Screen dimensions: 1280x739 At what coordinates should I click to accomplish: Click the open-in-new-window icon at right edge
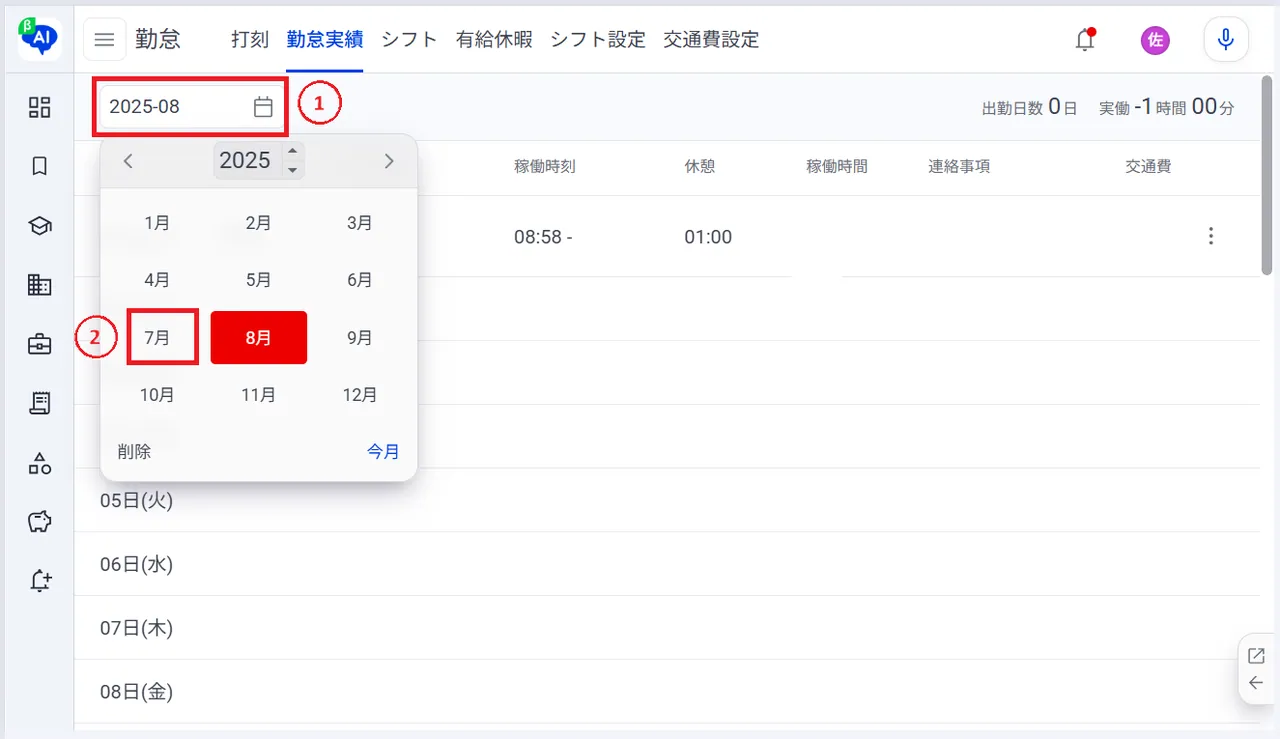(x=1257, y=656)
